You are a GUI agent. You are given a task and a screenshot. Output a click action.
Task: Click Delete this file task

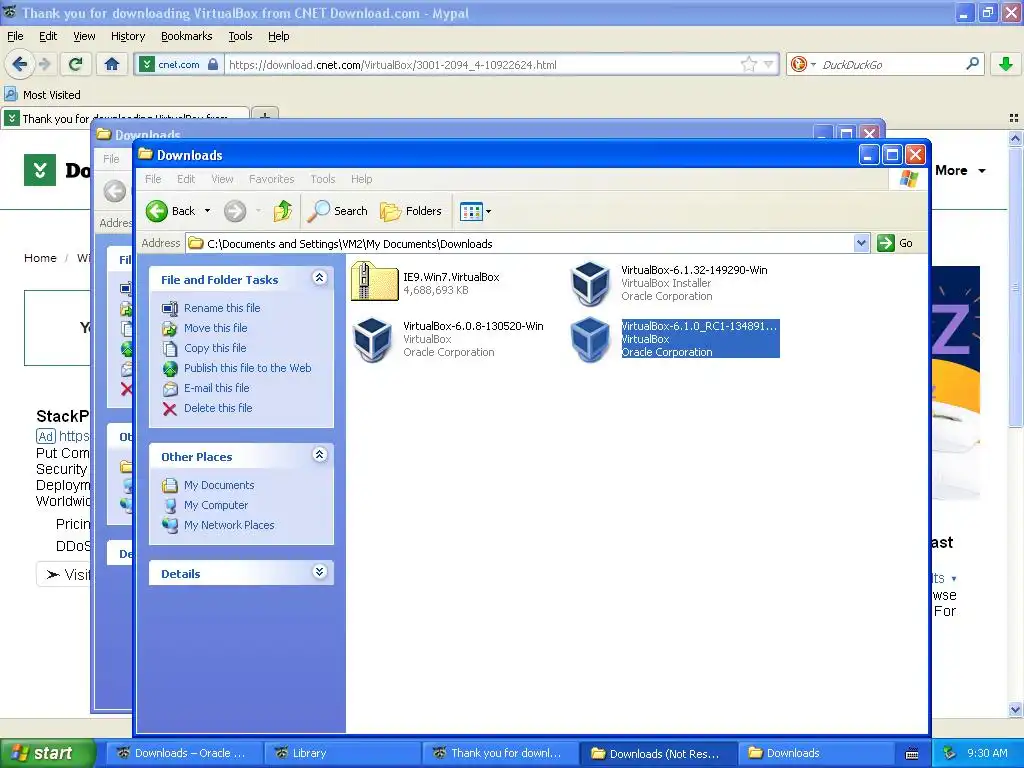coord(217,408)
